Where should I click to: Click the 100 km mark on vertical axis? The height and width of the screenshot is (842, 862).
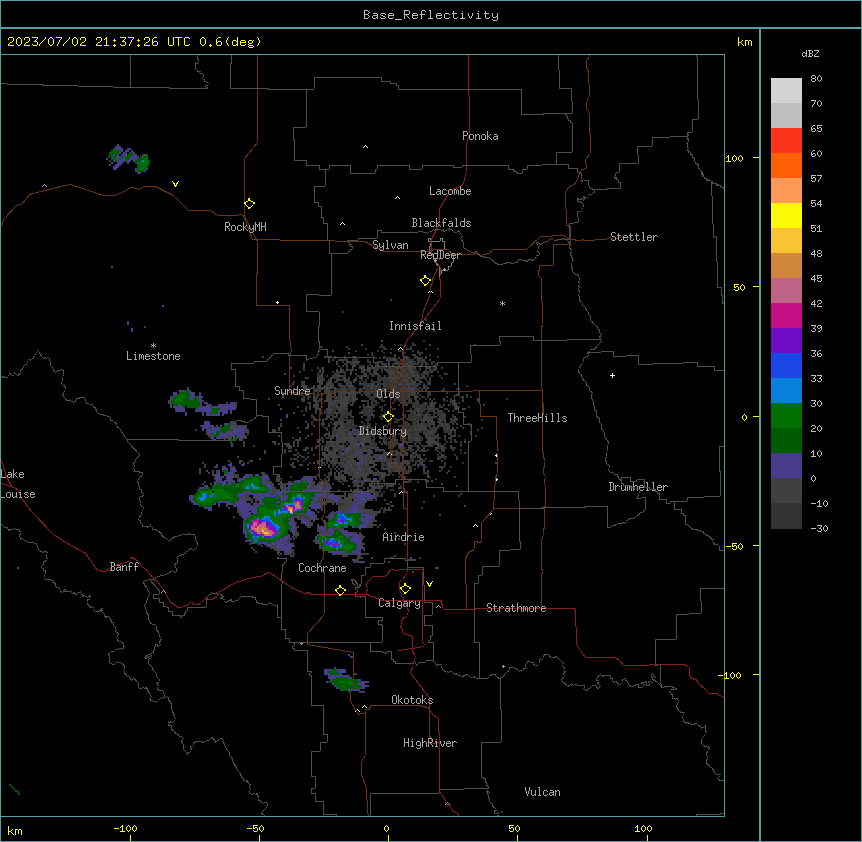734,158
